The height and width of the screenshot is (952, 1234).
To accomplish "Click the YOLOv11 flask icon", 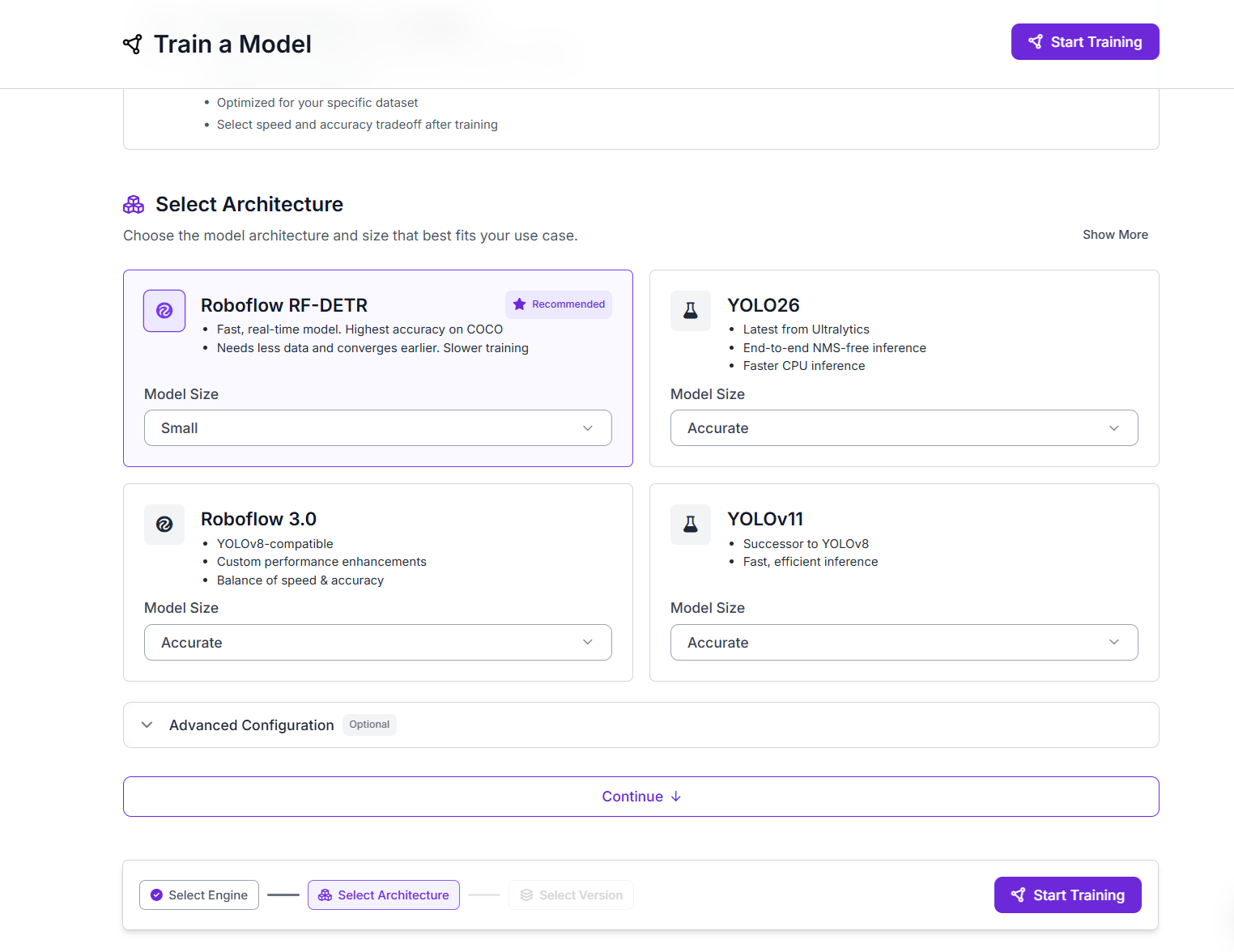I will coord(691,525).
